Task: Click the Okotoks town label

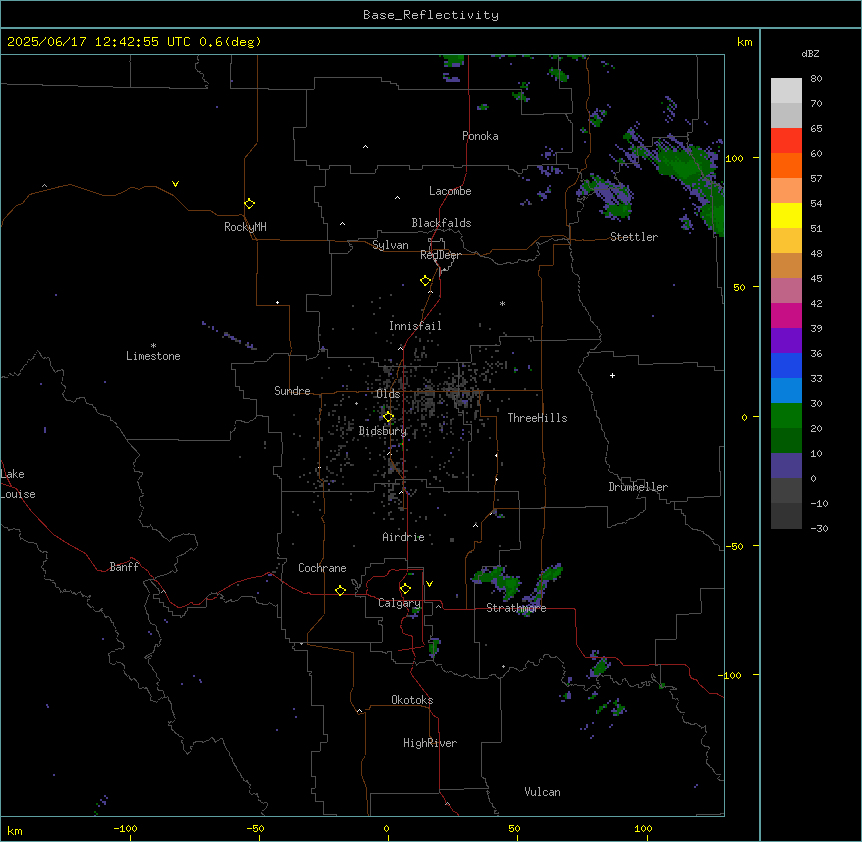Action: coord(412,700)
